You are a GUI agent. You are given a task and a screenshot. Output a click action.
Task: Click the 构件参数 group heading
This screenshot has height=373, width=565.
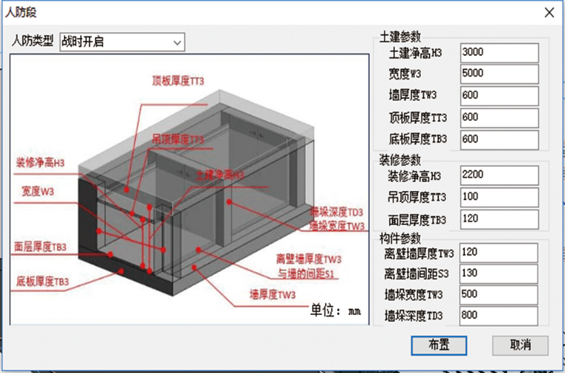point(400,238)
